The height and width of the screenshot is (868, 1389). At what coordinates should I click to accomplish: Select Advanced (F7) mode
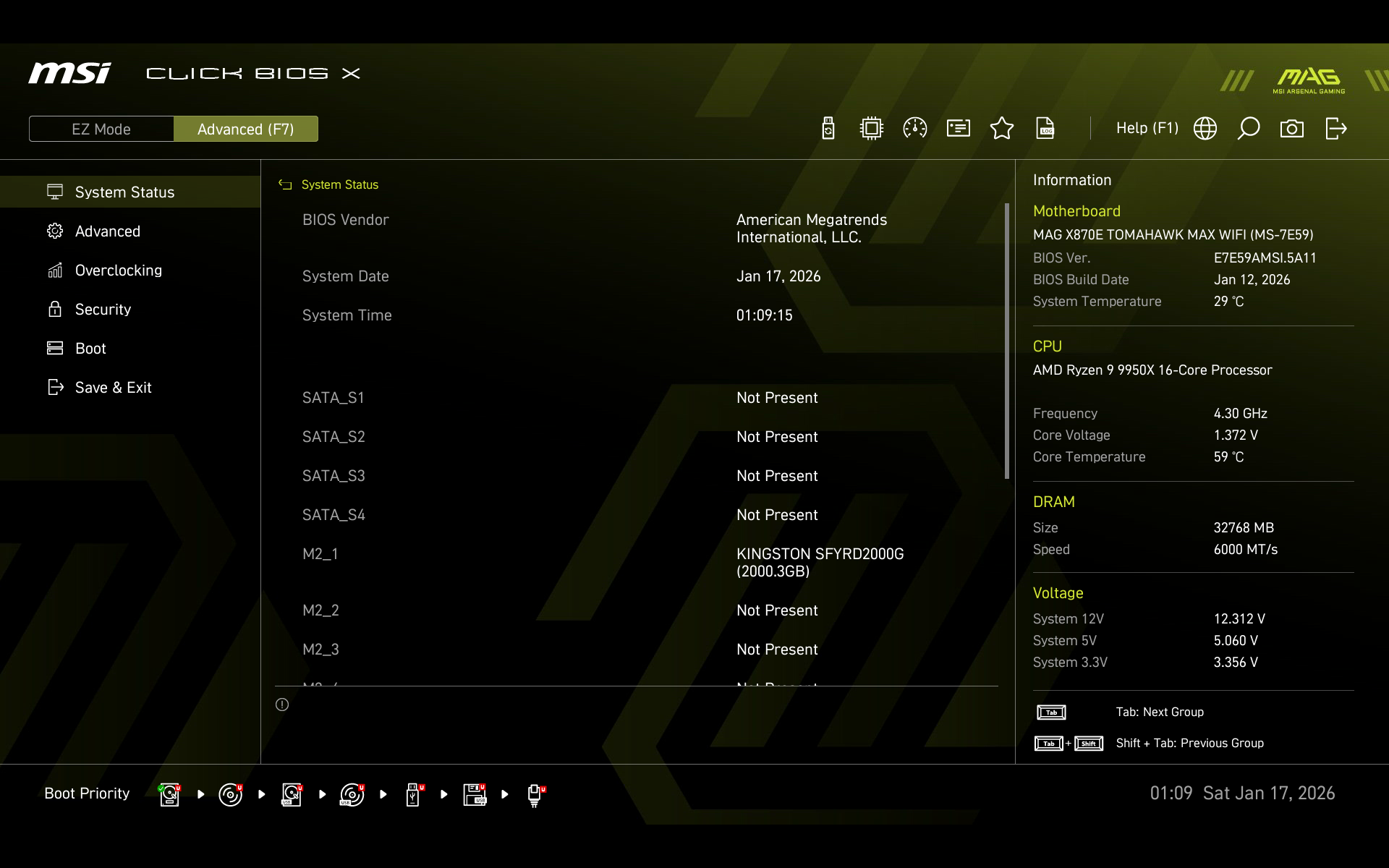click(246, 129)
